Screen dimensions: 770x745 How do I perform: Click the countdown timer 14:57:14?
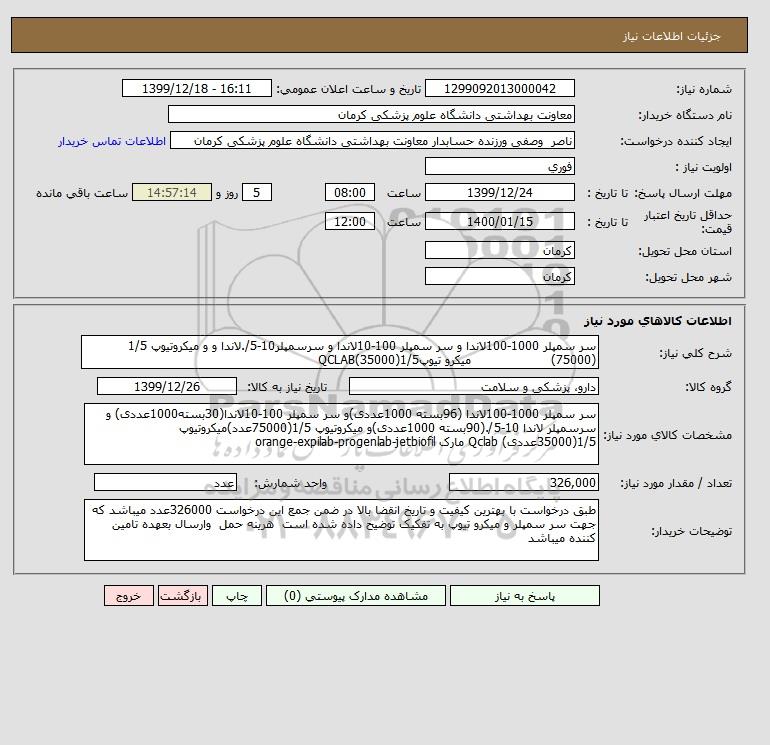[x=172, y=193]
